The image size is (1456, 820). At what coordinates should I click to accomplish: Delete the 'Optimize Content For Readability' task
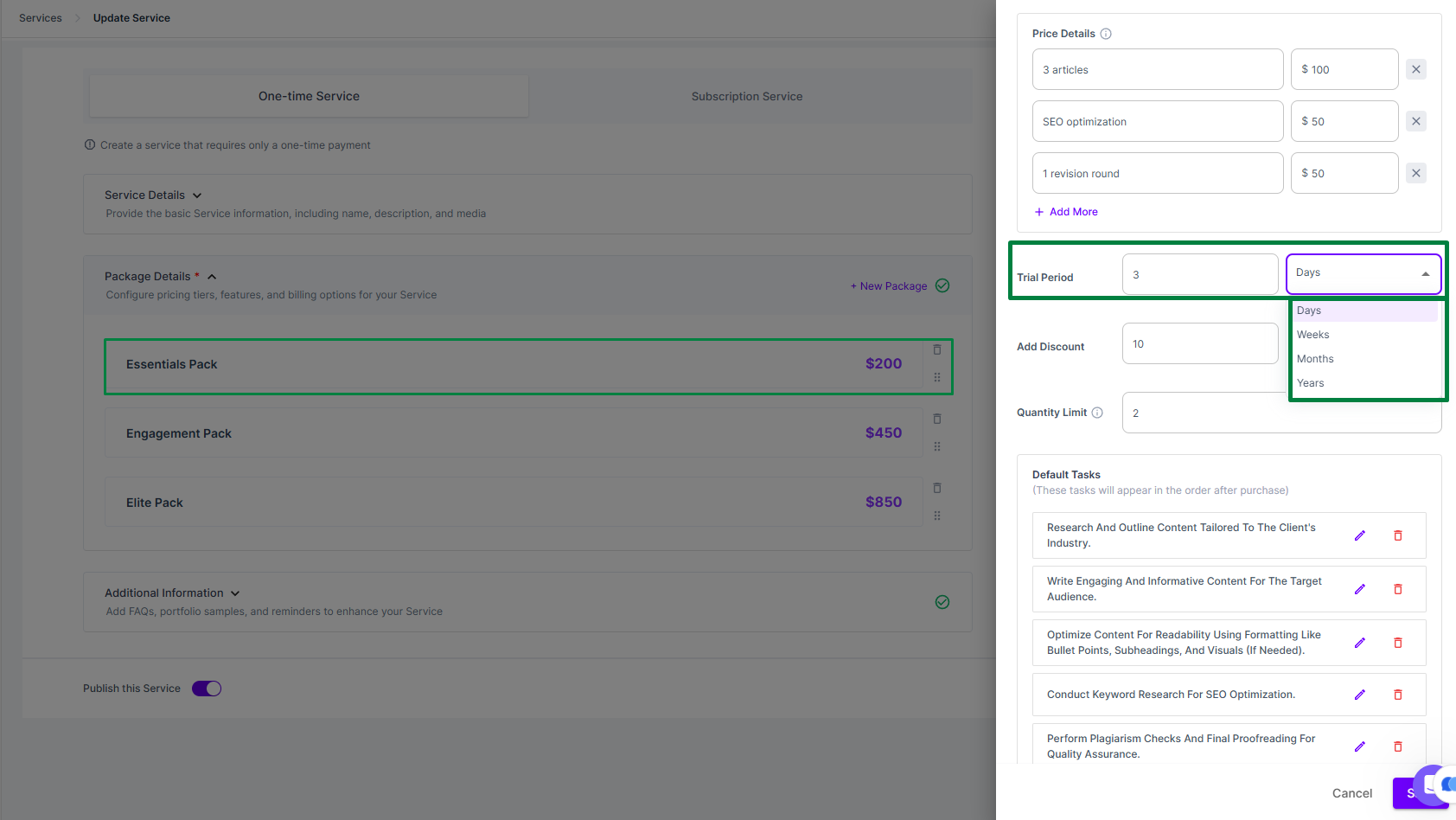pyautogui.click(x=1397, y=643)
